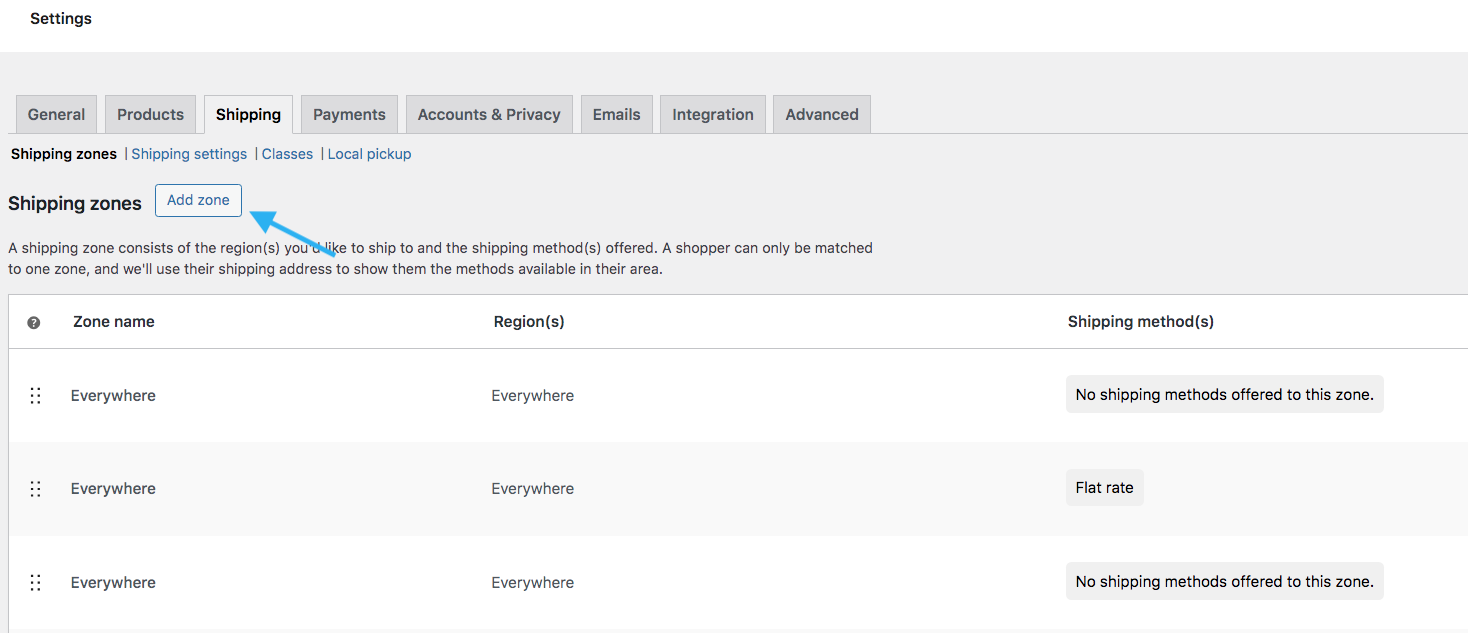
Task: Select the Shipping tab
Action: 248,114
